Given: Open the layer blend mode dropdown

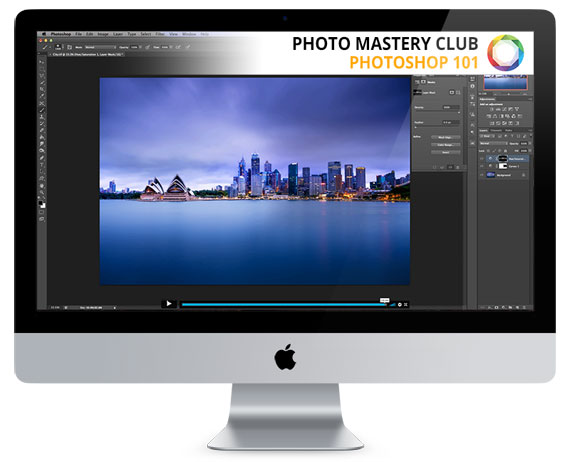Looking at the screenshot, I should (493, 144).
